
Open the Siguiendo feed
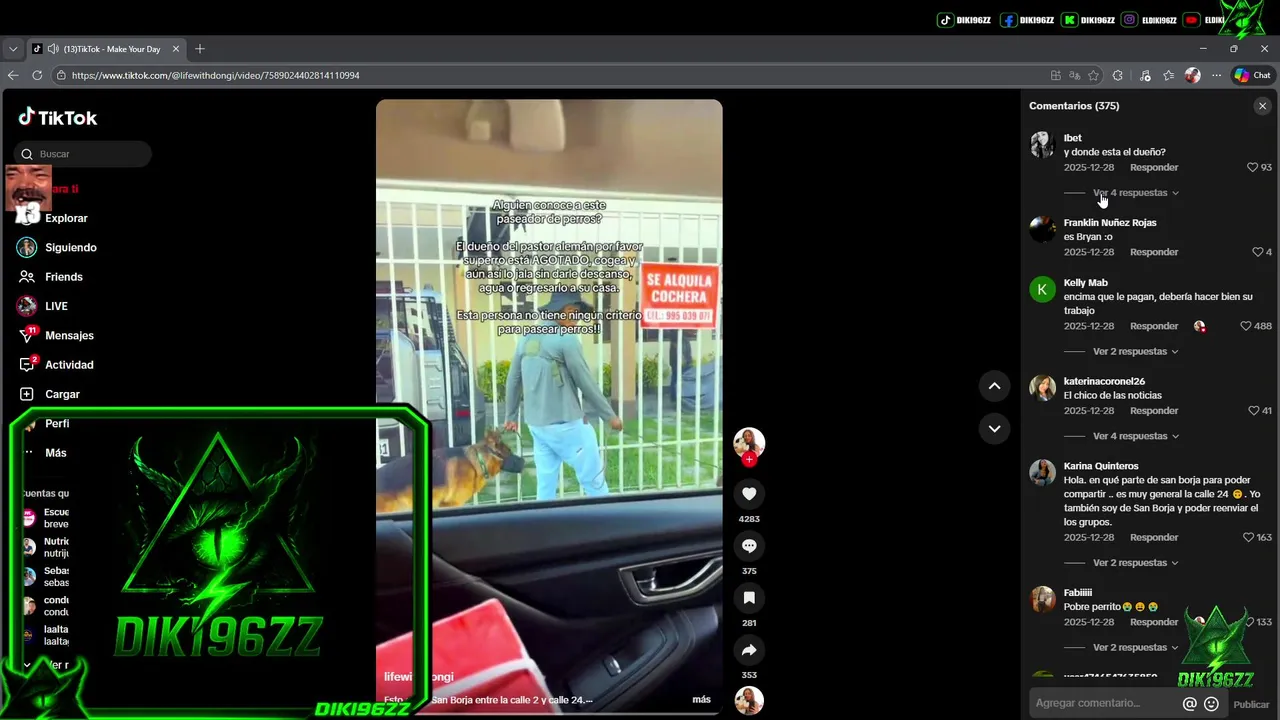point(70,247)
